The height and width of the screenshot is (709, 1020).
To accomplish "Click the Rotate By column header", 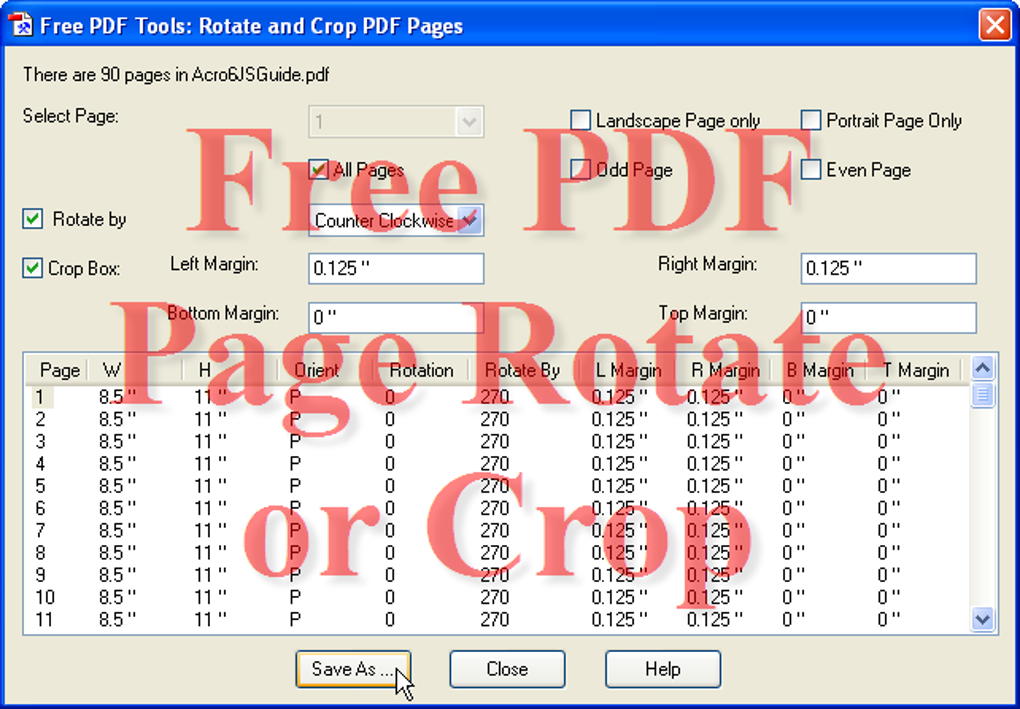I will tap(524, 370).
